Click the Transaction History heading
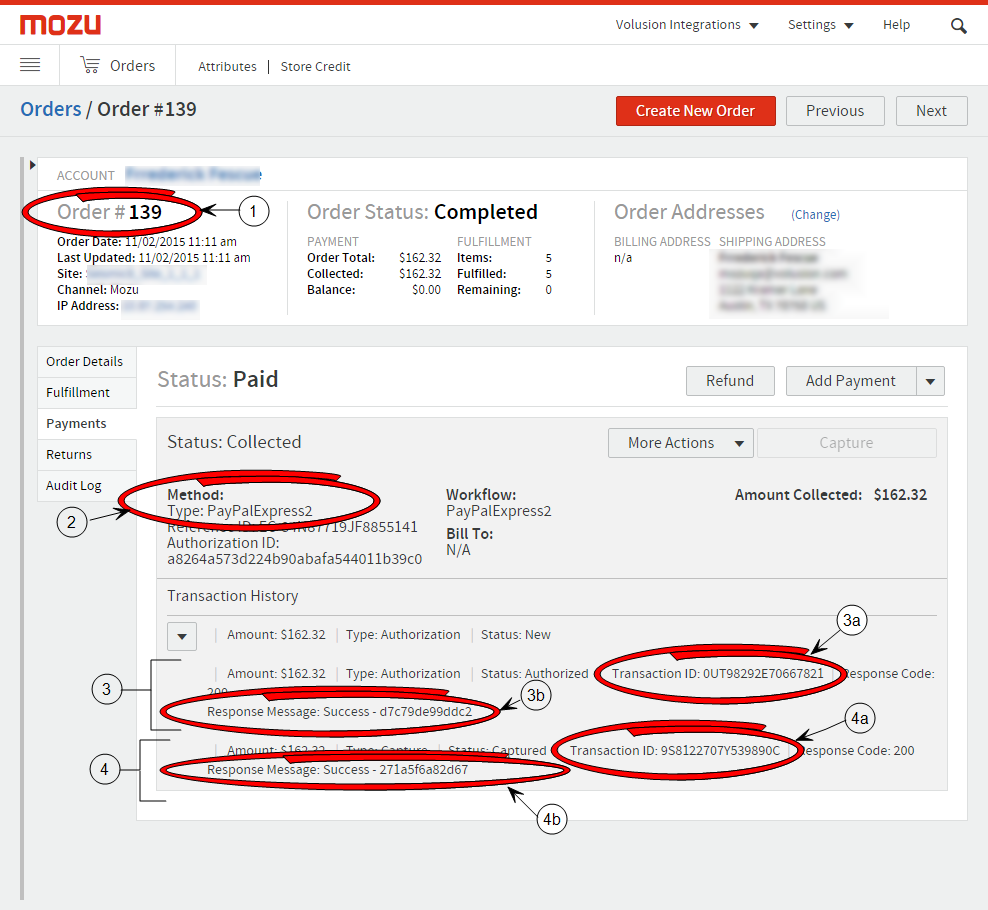 pyautogui.click(x=233, y=596)
